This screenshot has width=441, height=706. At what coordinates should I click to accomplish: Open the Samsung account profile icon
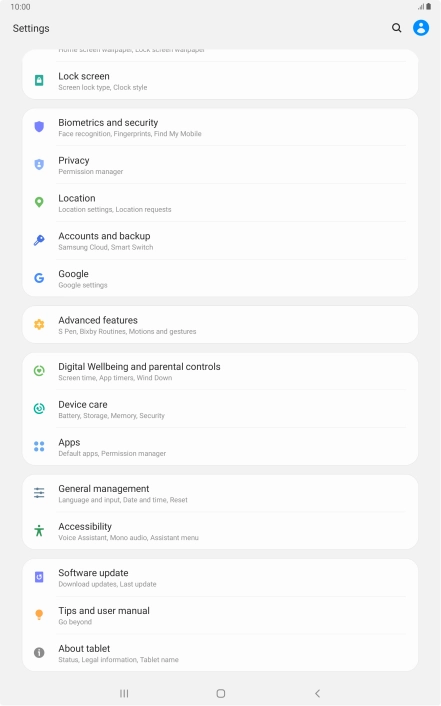(x=421, y=28)
